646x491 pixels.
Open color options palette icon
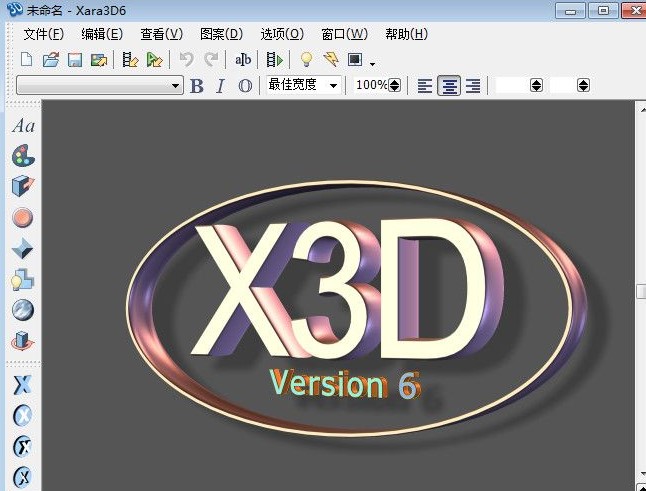pos(23,156)
